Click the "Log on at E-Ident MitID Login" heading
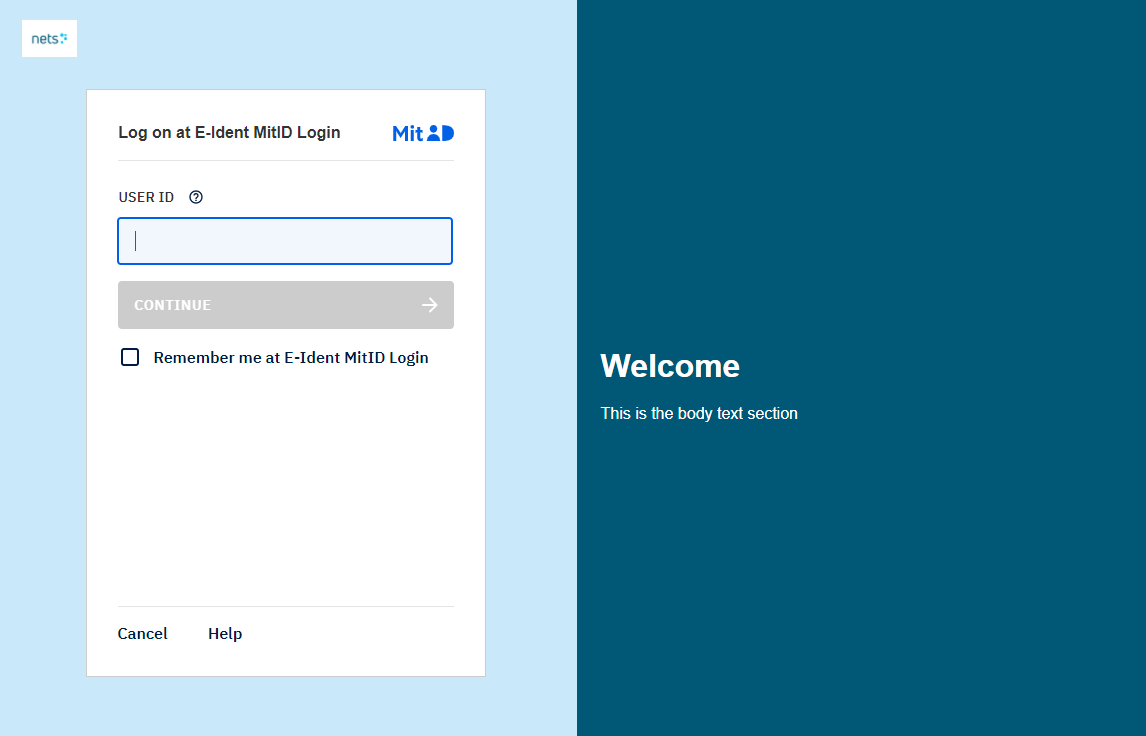1146x736 pixels. pyautogui.click(x=229, y=133)
